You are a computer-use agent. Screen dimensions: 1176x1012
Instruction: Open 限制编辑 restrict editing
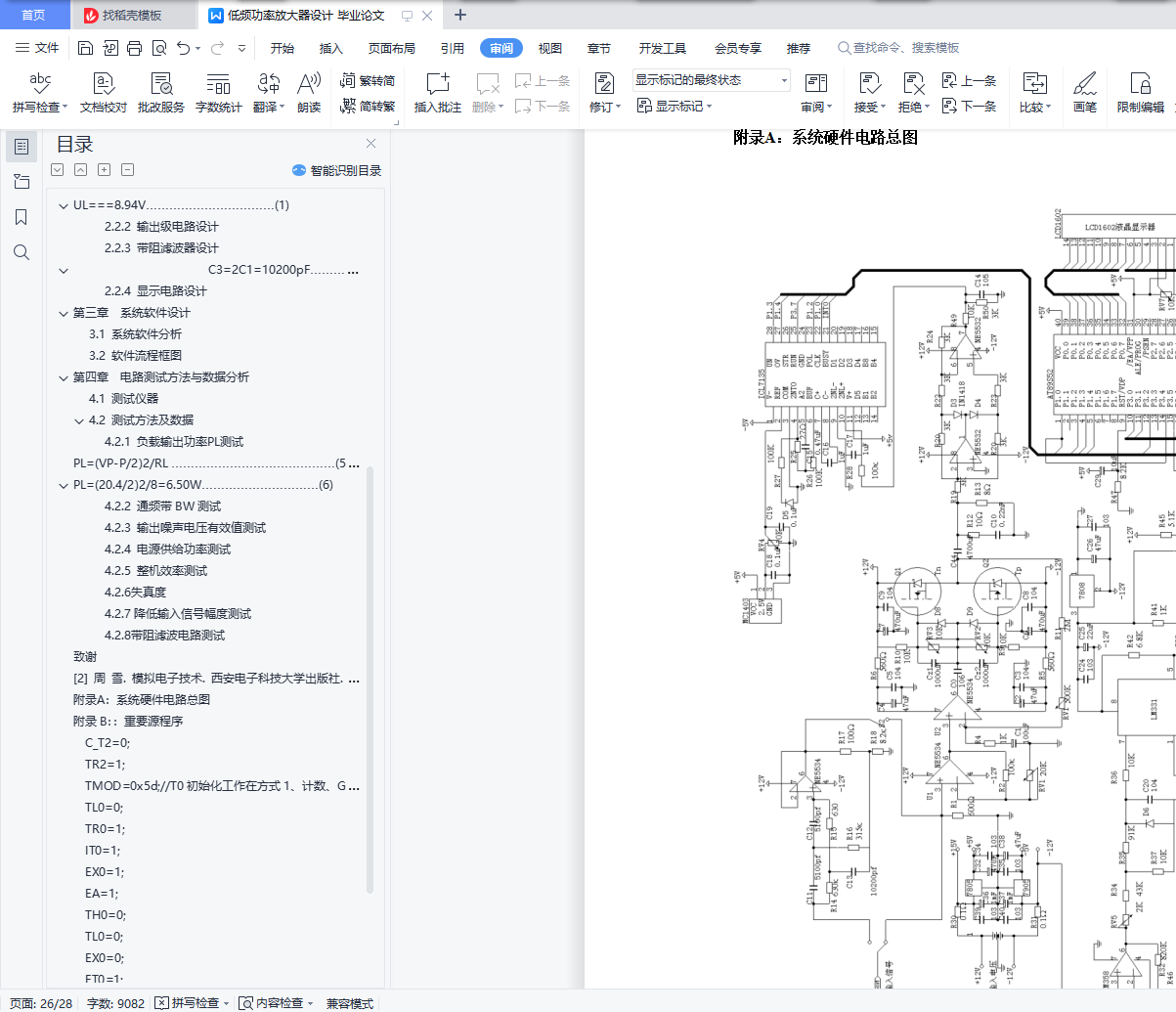point(1141,93)
